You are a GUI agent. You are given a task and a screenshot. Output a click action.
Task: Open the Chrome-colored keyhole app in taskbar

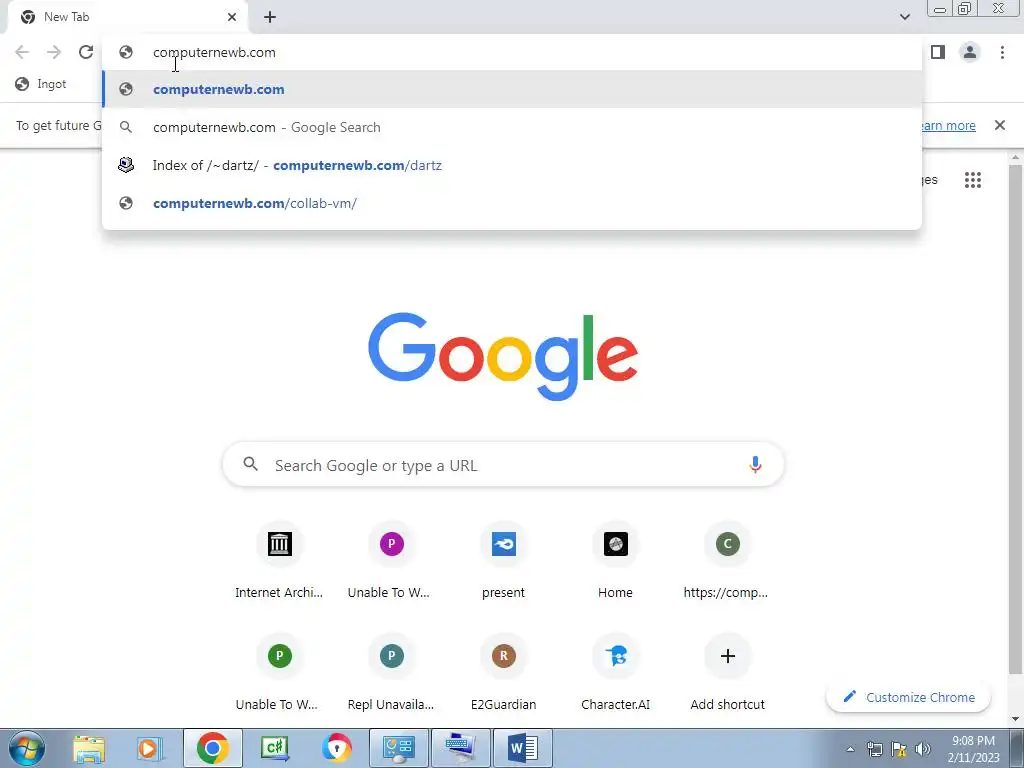(336, 748)
